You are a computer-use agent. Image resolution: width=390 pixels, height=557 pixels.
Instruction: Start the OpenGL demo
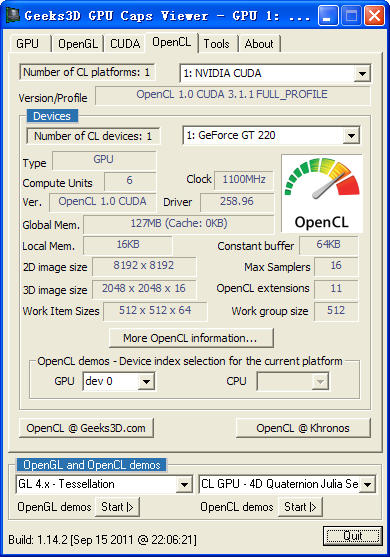(x=117, y=507)
